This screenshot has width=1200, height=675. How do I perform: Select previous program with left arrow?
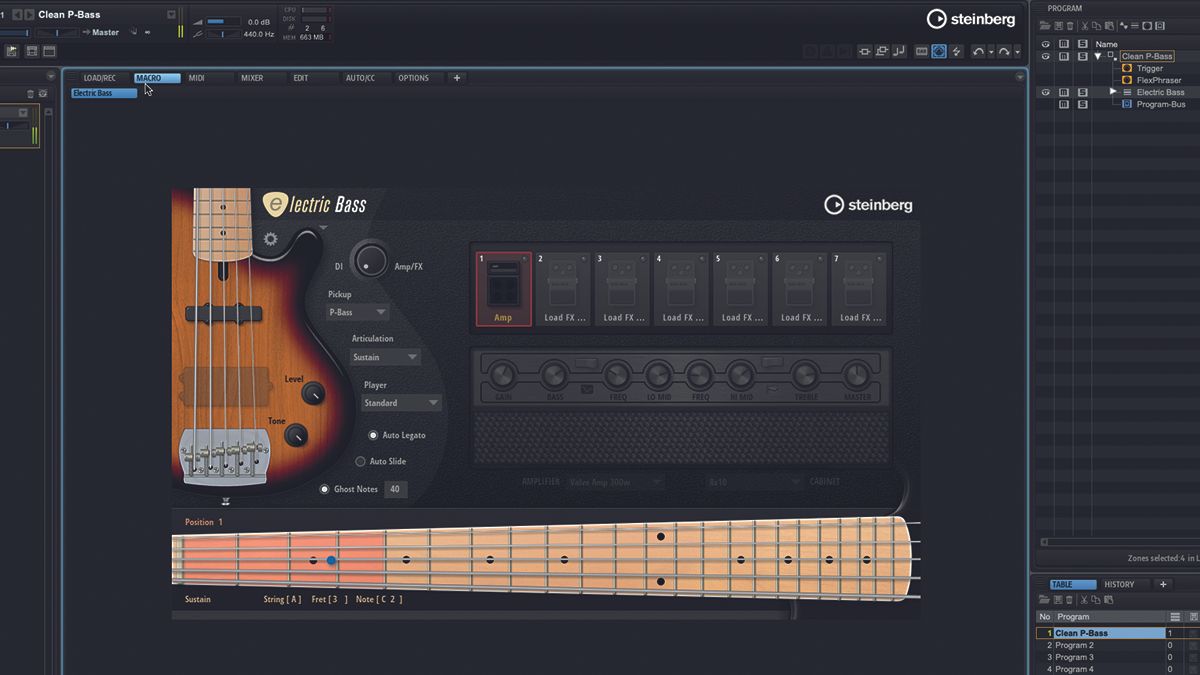(x=17, y=15)
